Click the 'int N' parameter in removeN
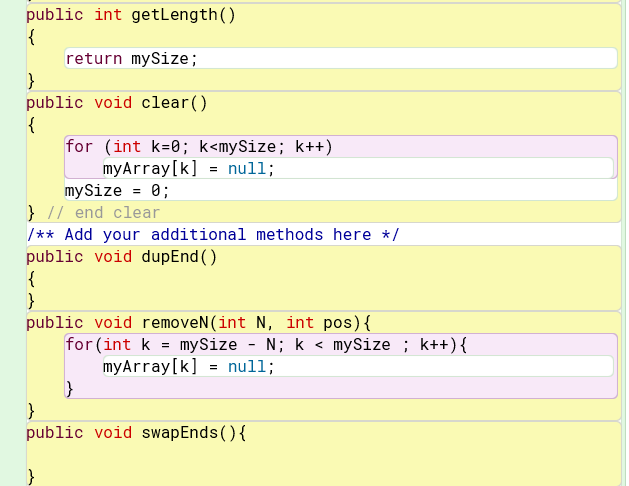 (x=242, y=323)
